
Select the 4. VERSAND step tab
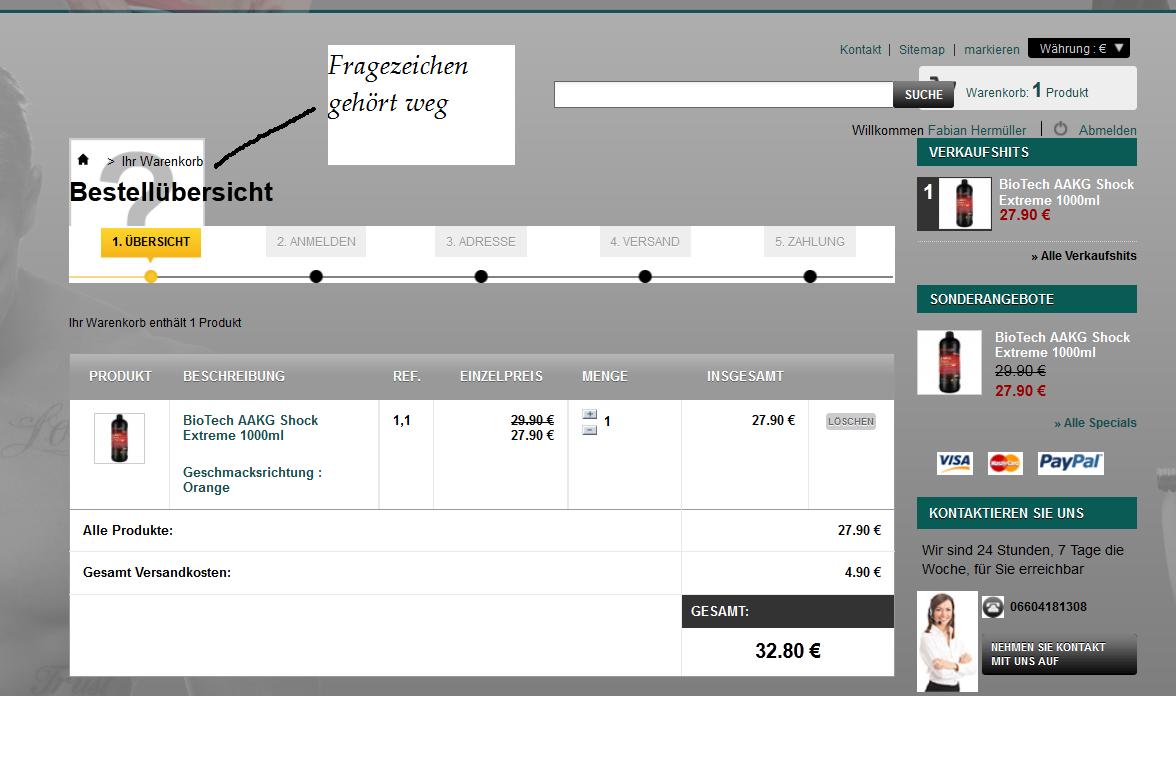(x=645, y=242)
